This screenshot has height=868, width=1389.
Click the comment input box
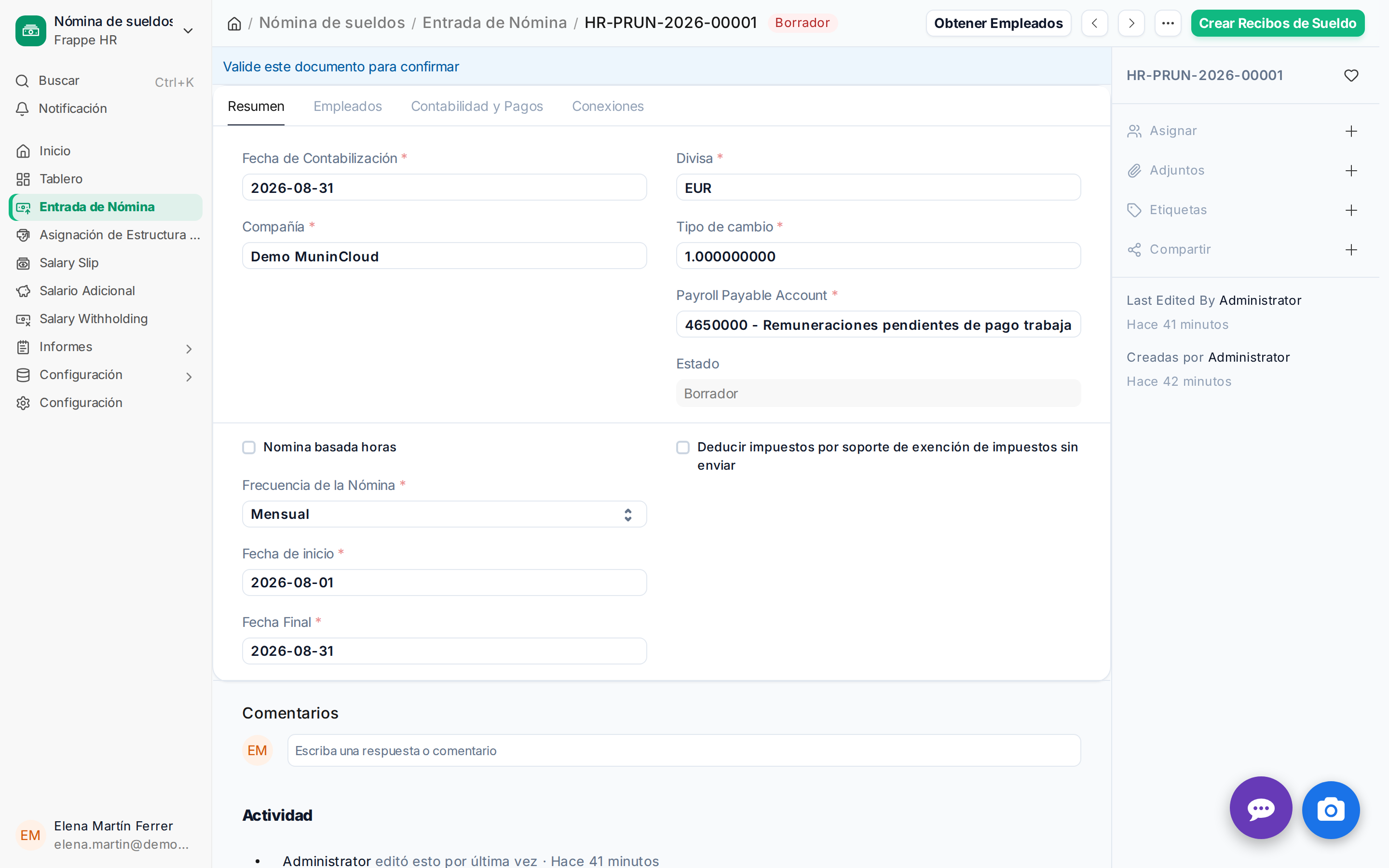tap(683, 750)
